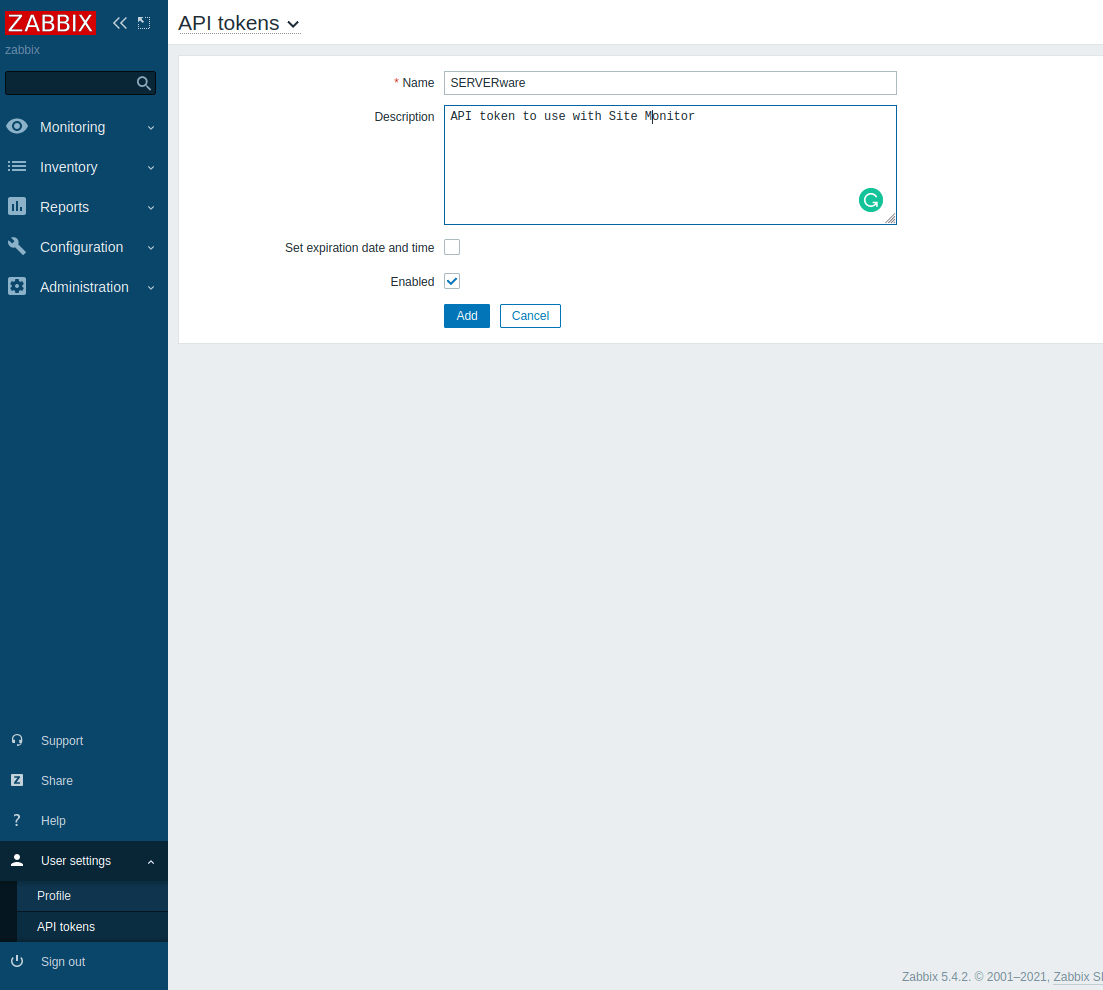
Task: Select API tokens under User settings
Action: [x=66, y=926]
